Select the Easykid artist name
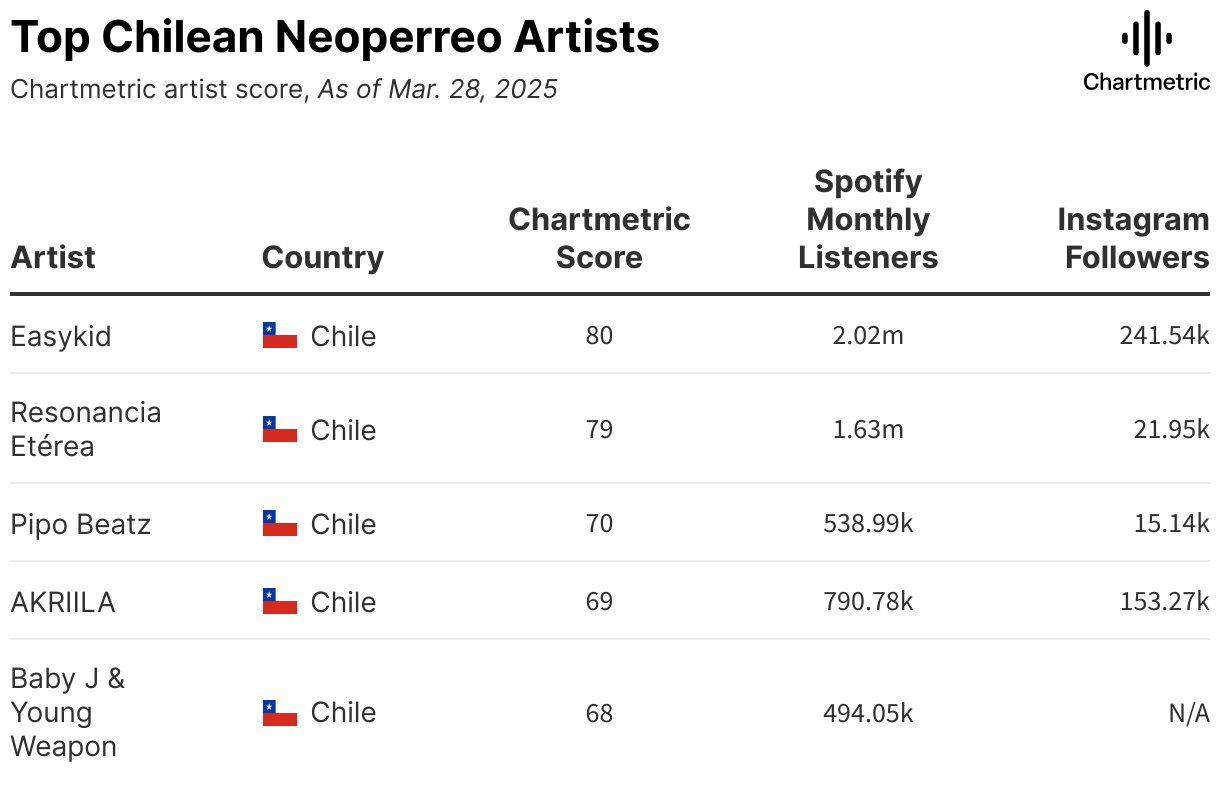This screenshot has height=792, width=1220. click(x=61, y=336)
